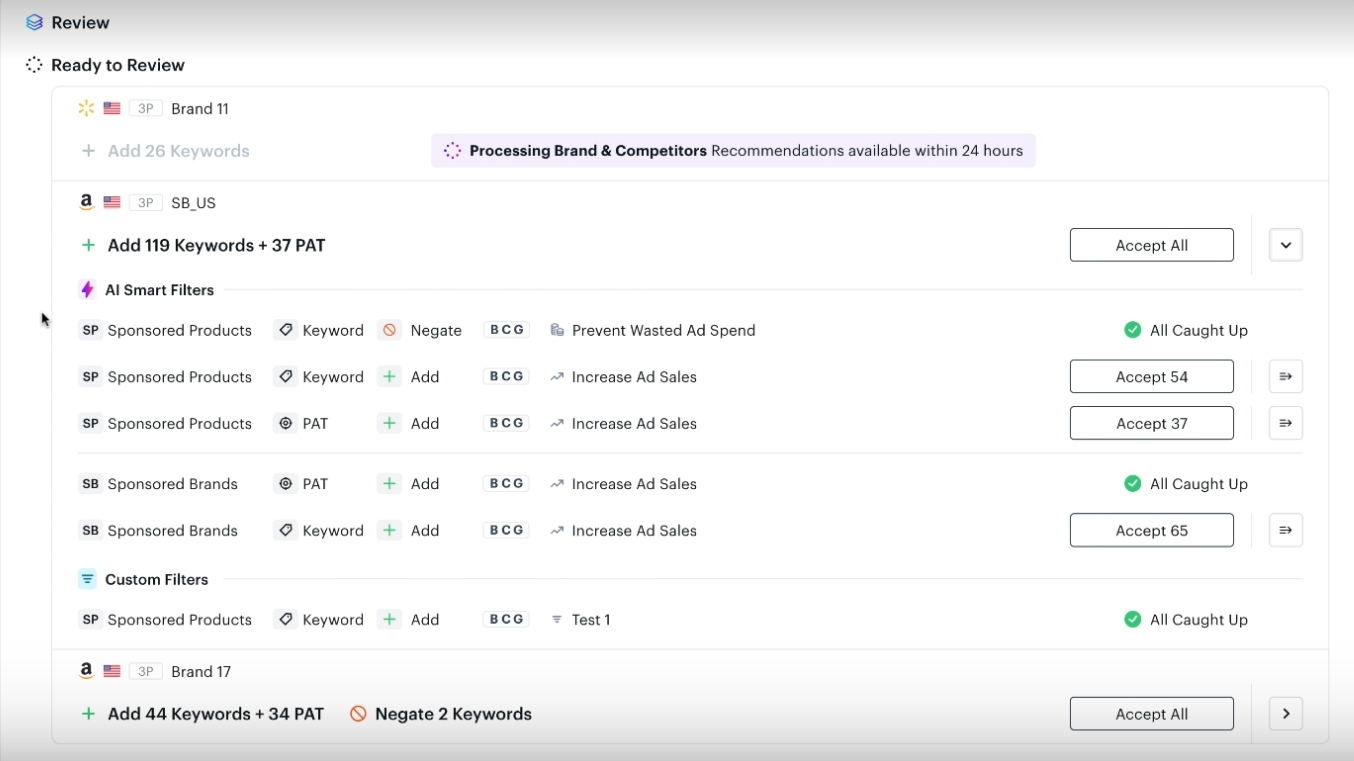Click the SB badge in Sponsored Brands PAT row

click(x=90, y=484)
